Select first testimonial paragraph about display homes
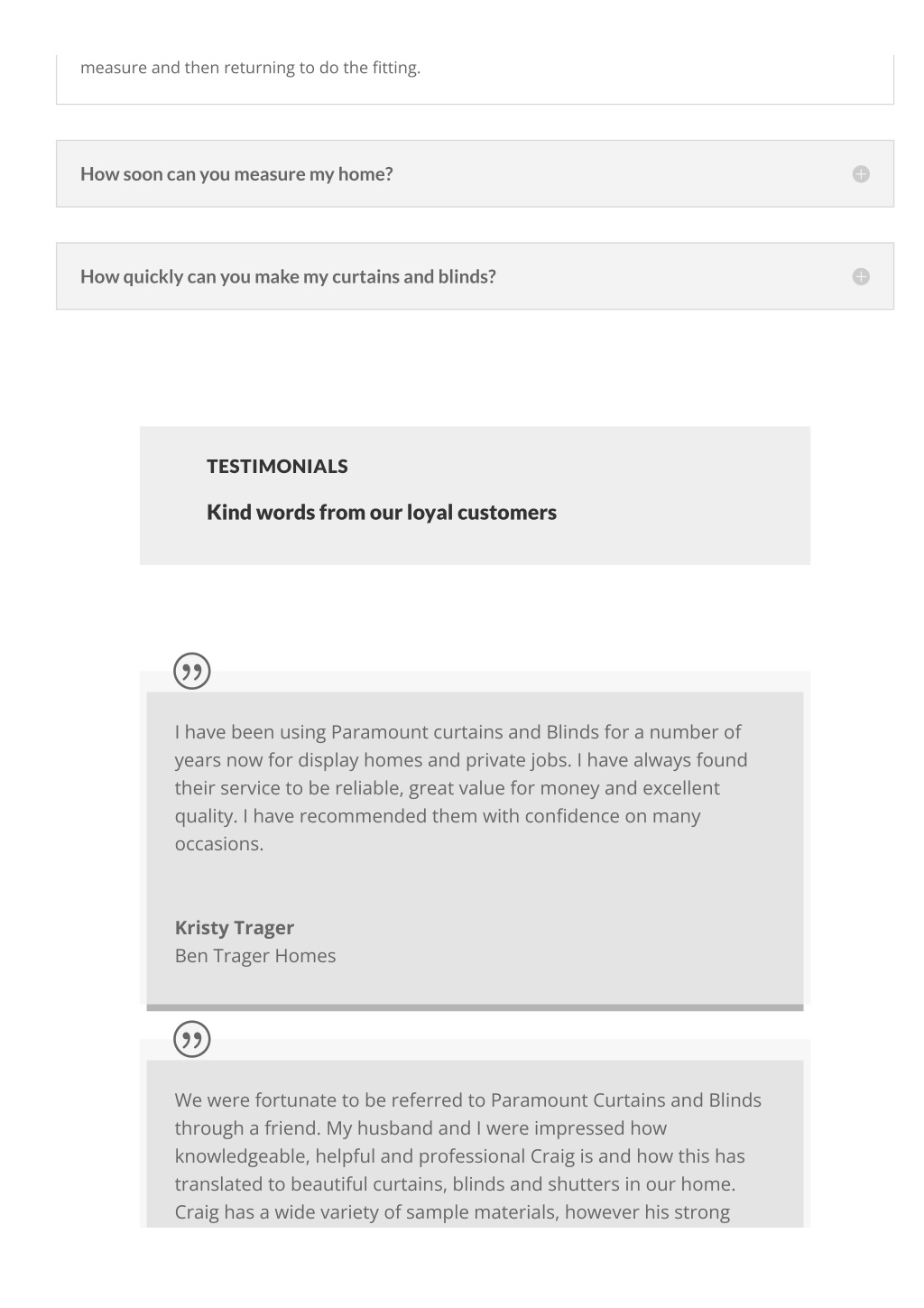Image resolution: width=924 pixels, height=1308 pixels. coord(461,788)
